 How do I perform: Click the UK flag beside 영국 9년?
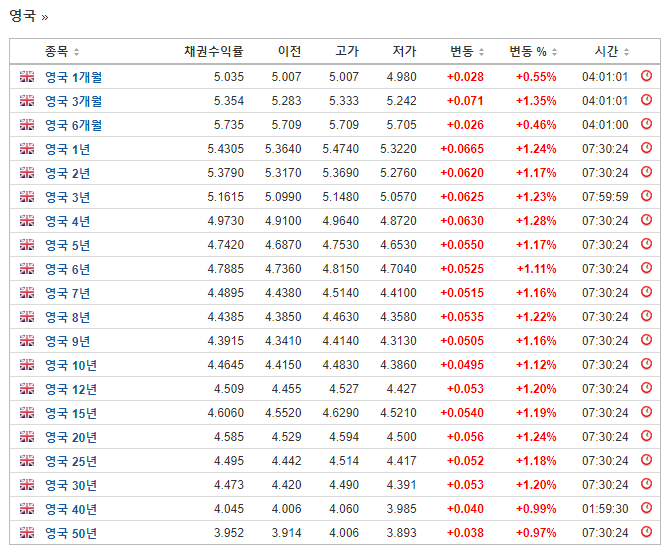(x=27, y=340)
